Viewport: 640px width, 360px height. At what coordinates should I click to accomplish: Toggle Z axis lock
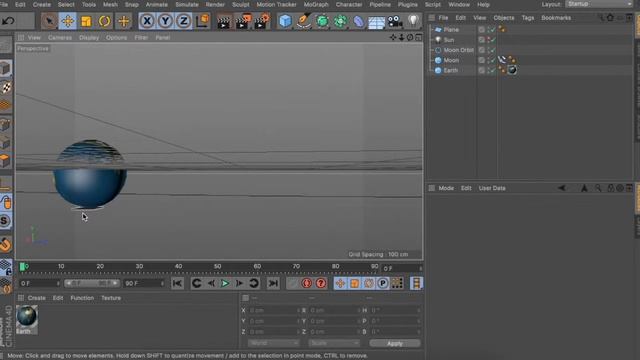click(x=184, y=21)
